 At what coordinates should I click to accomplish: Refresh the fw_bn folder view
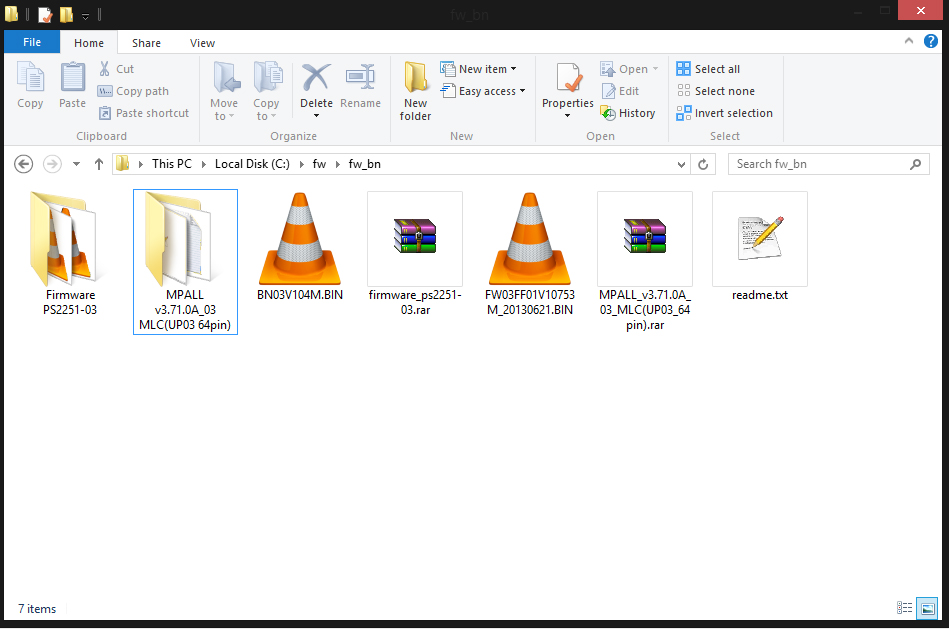coord(703,164)
